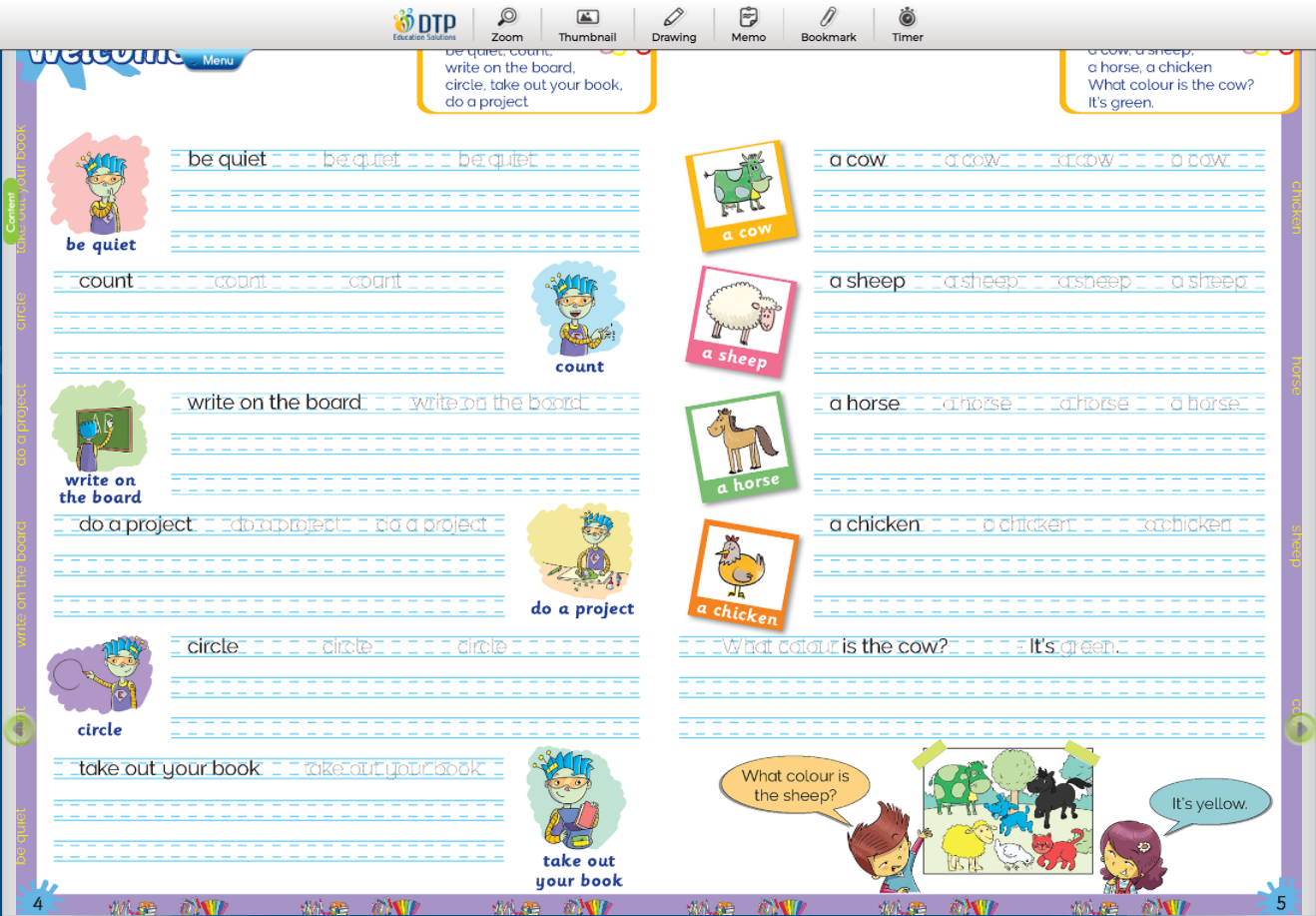Image resolution: width=1316 pixels, height=916 pixels.
Task: Select the Drawing pencil tool
Action: (x=674, y=24)
